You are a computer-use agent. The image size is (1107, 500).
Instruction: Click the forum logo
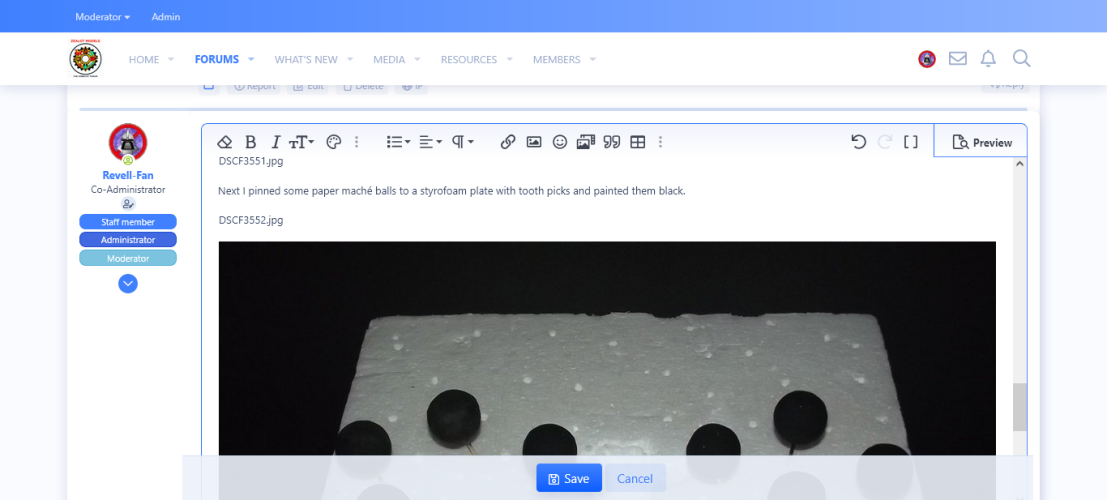(85, 58)
